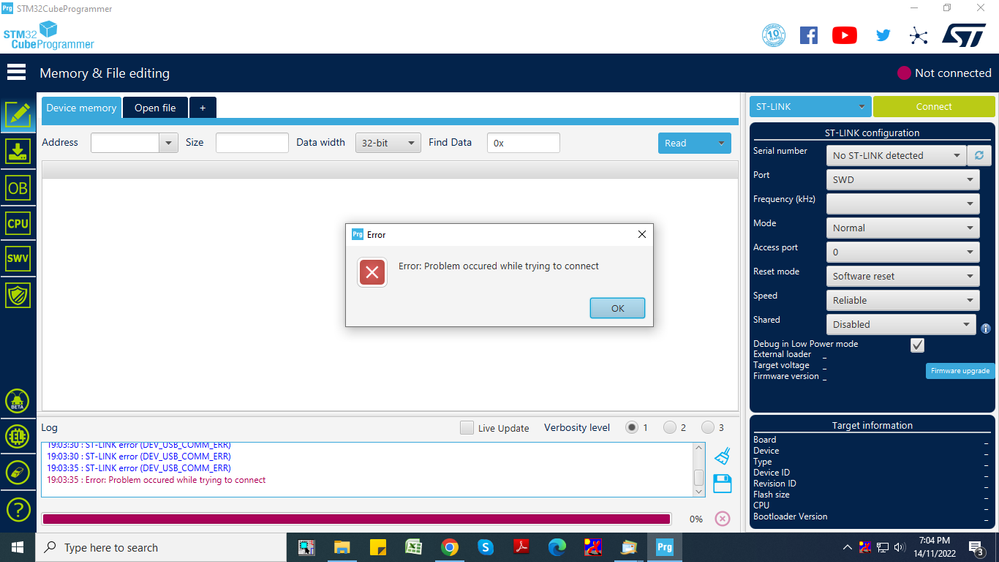Click the taskbar search box
This screenshot has width=999, height=562.
pos(161,547)
